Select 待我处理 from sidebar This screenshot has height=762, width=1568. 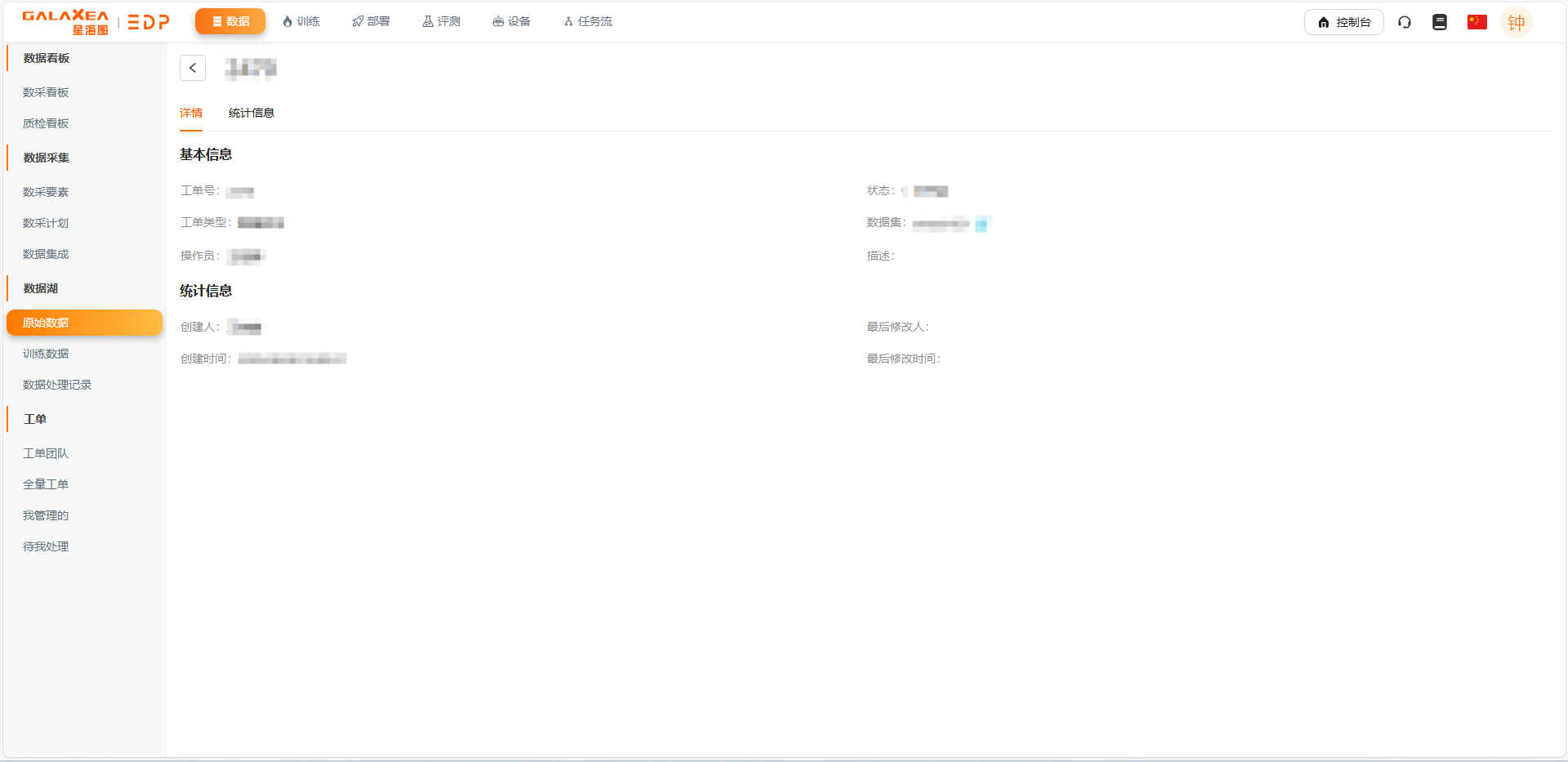tap(46, 546)
